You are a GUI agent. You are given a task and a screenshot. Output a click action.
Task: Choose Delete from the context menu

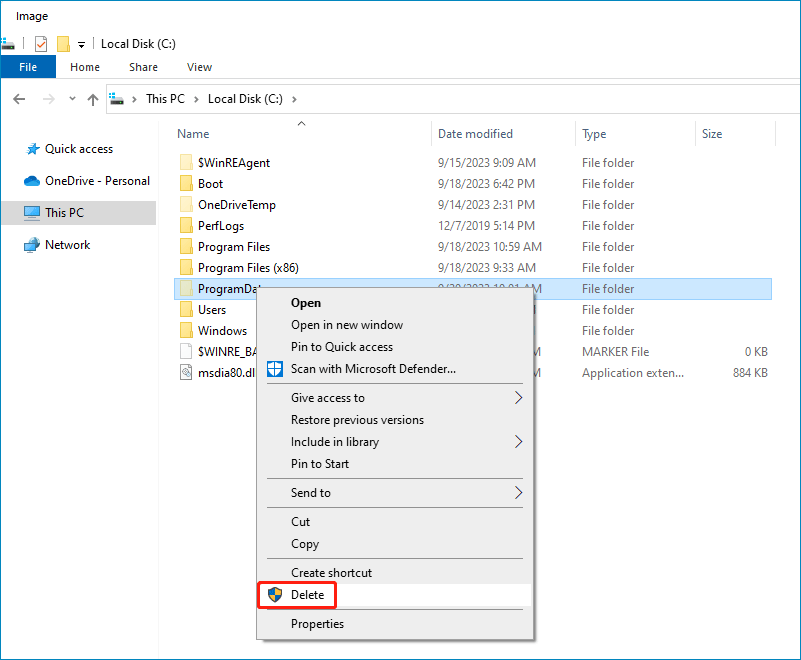pyautogui.click(x=394, y=595)
